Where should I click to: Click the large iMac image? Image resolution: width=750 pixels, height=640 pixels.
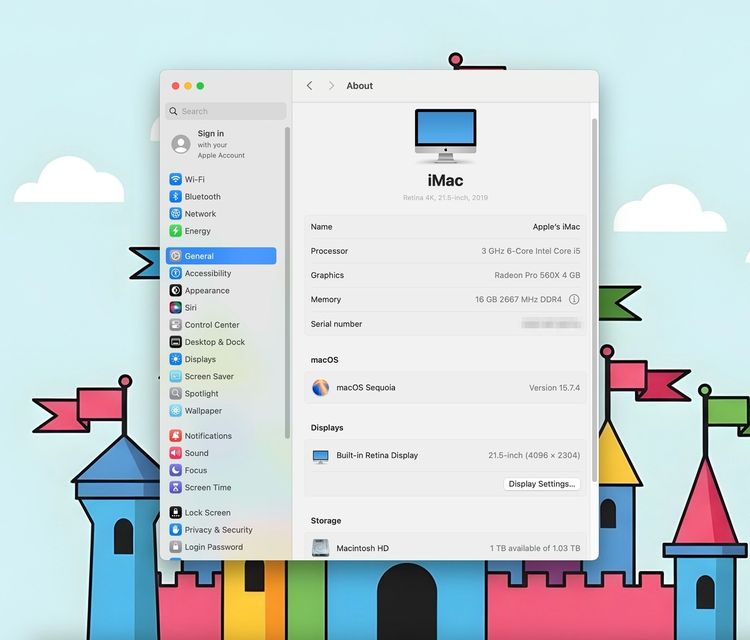pyautogui.click(x=445, y=136)
